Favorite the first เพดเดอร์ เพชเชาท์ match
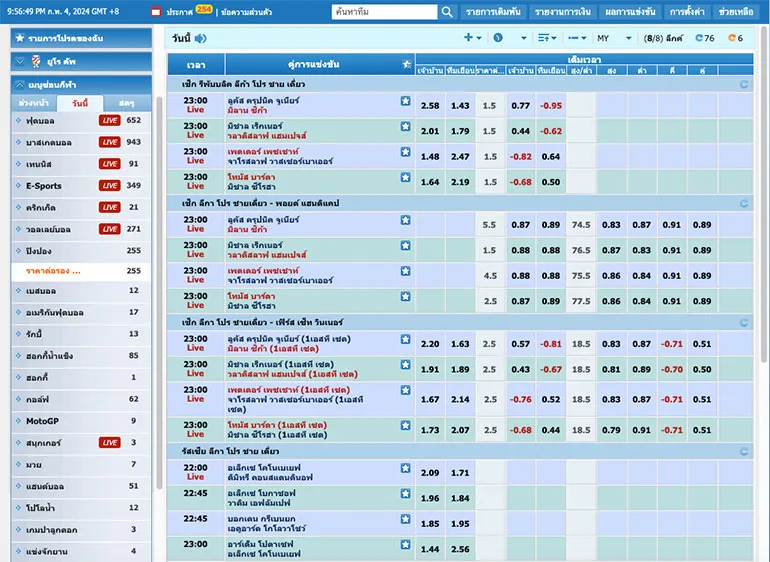The width and height of the screenshot is (770, 562). point(405,152)
